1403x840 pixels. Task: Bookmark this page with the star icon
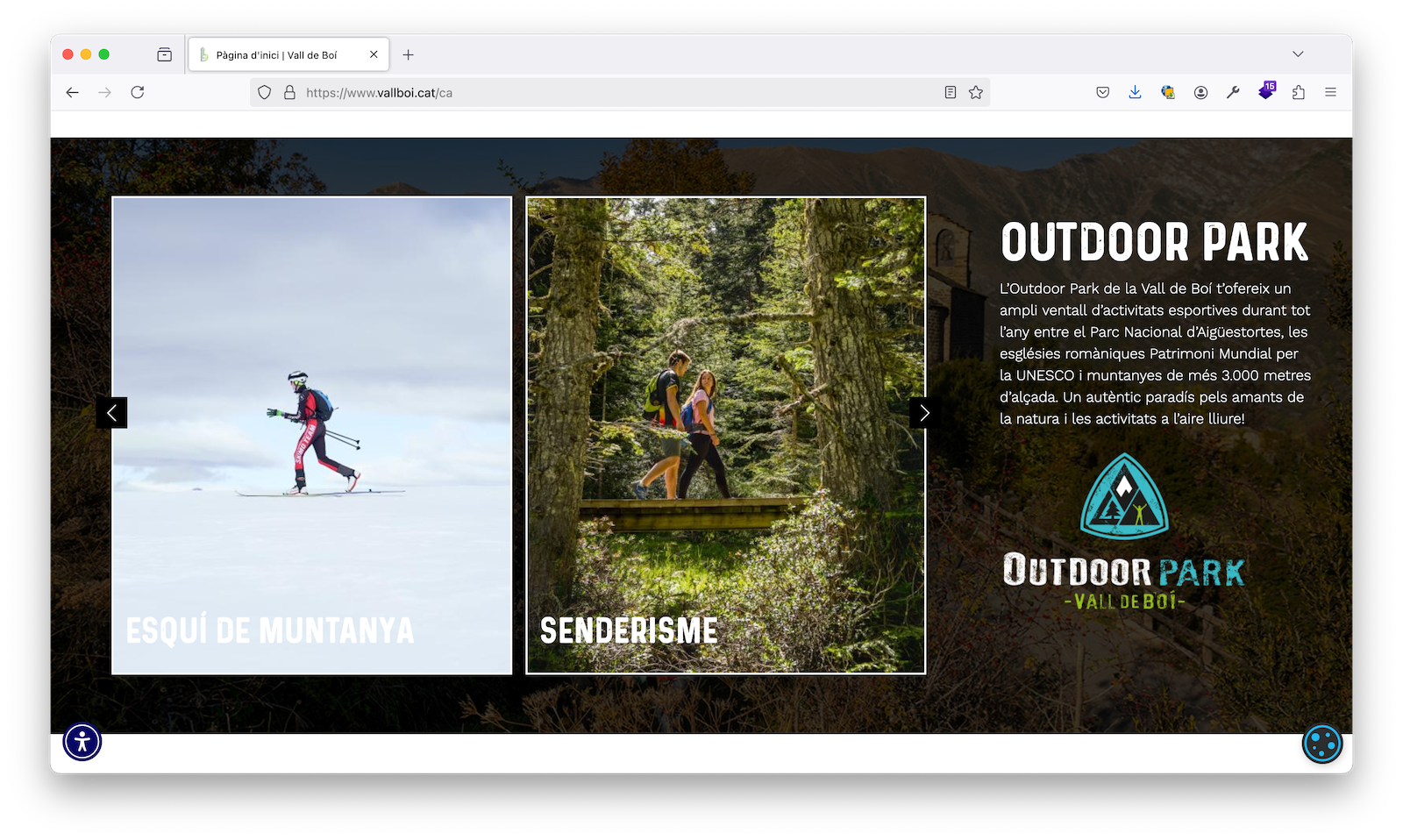coord(976,93)
